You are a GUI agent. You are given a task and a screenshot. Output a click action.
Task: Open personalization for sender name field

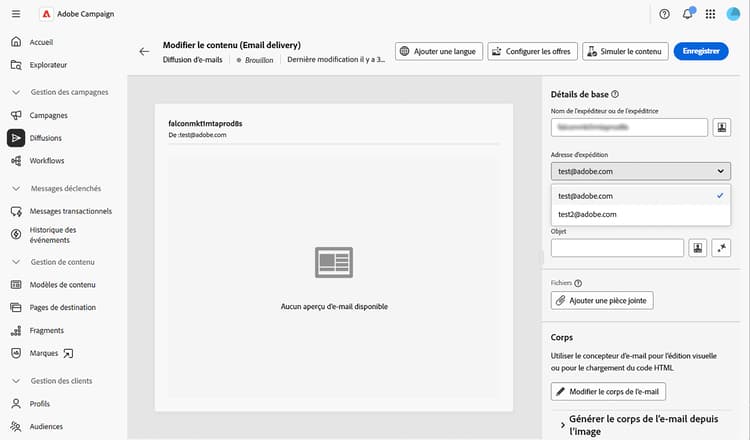pyautogui.click(x=721, y=127)
